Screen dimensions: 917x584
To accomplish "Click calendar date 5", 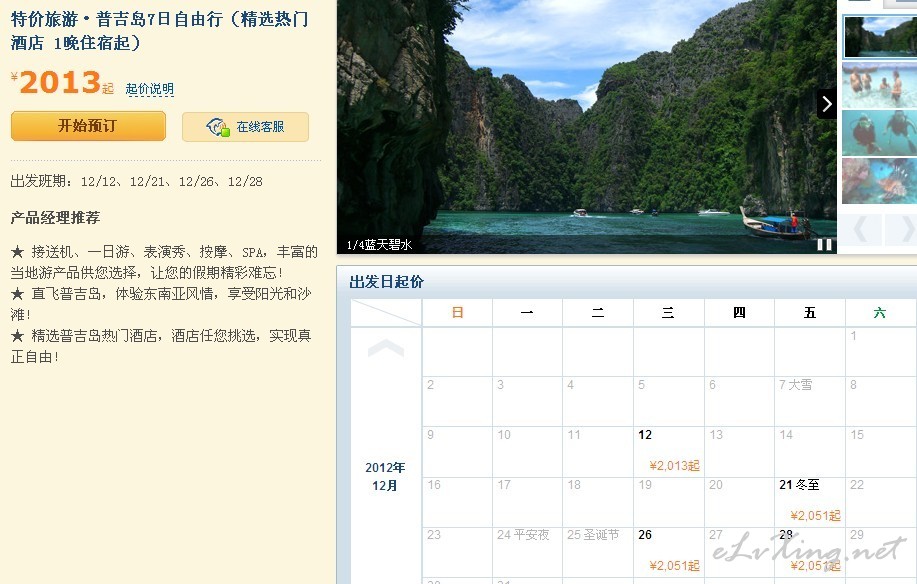I will click(642, 385).
